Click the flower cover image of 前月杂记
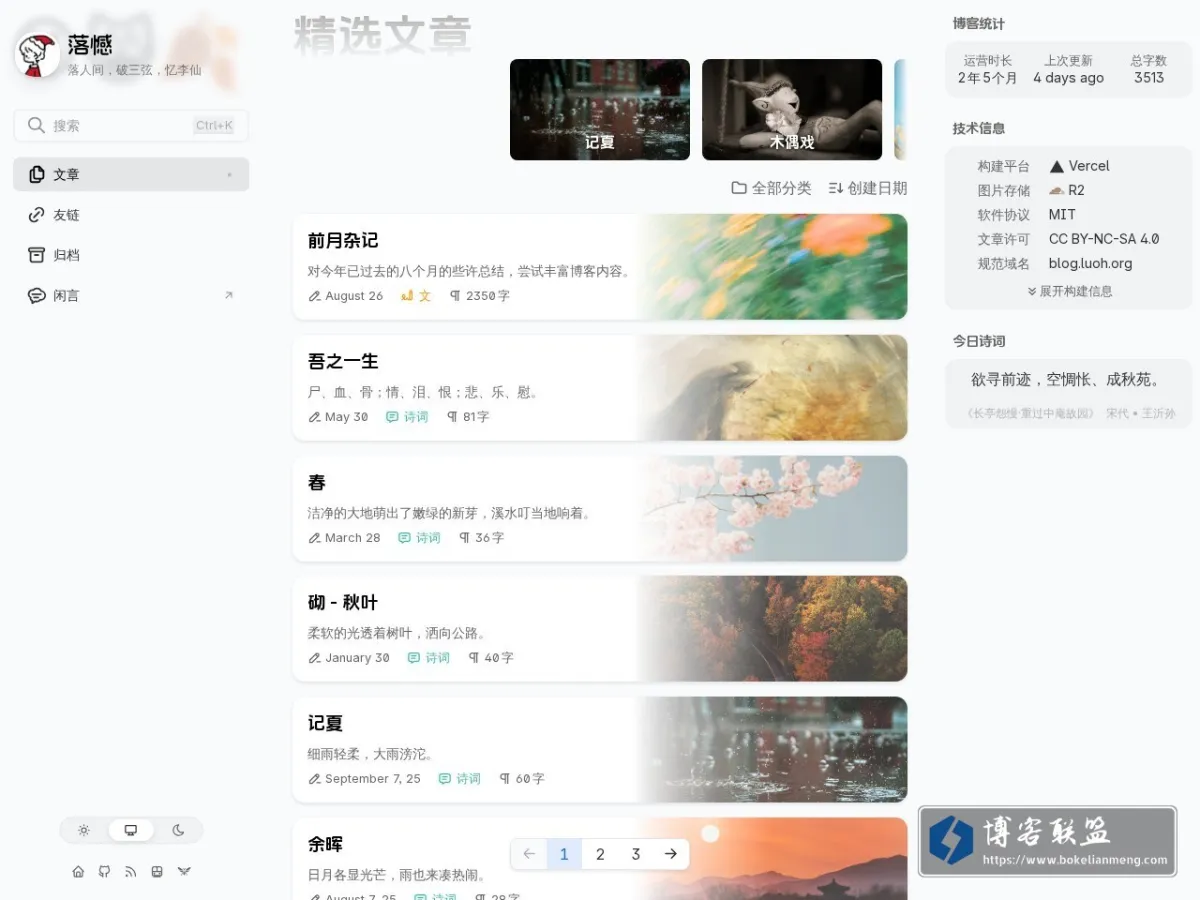 pyautogui.click(x=773, y=267)
